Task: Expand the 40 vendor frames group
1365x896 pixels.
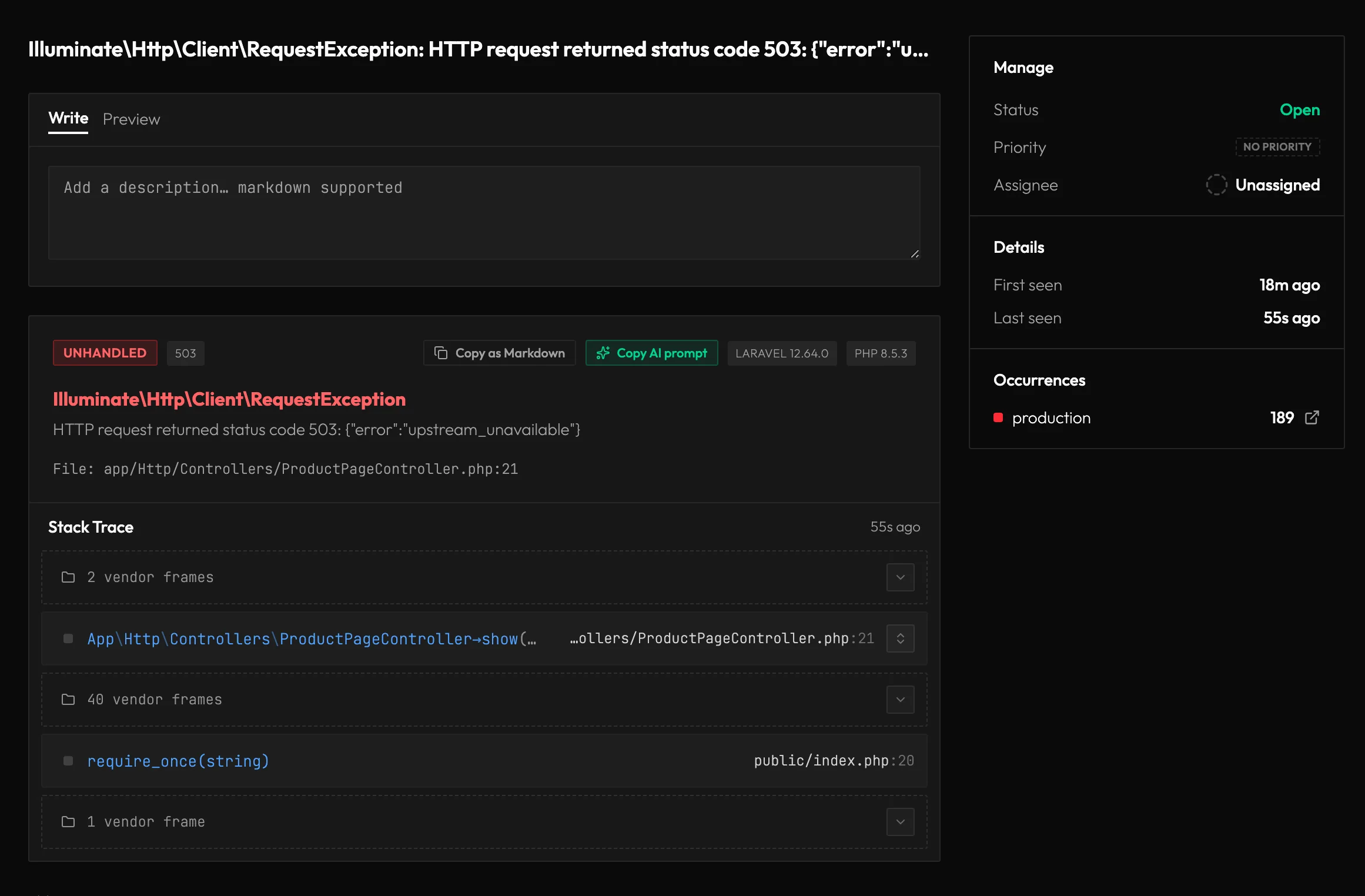Action: coord(900,700)
